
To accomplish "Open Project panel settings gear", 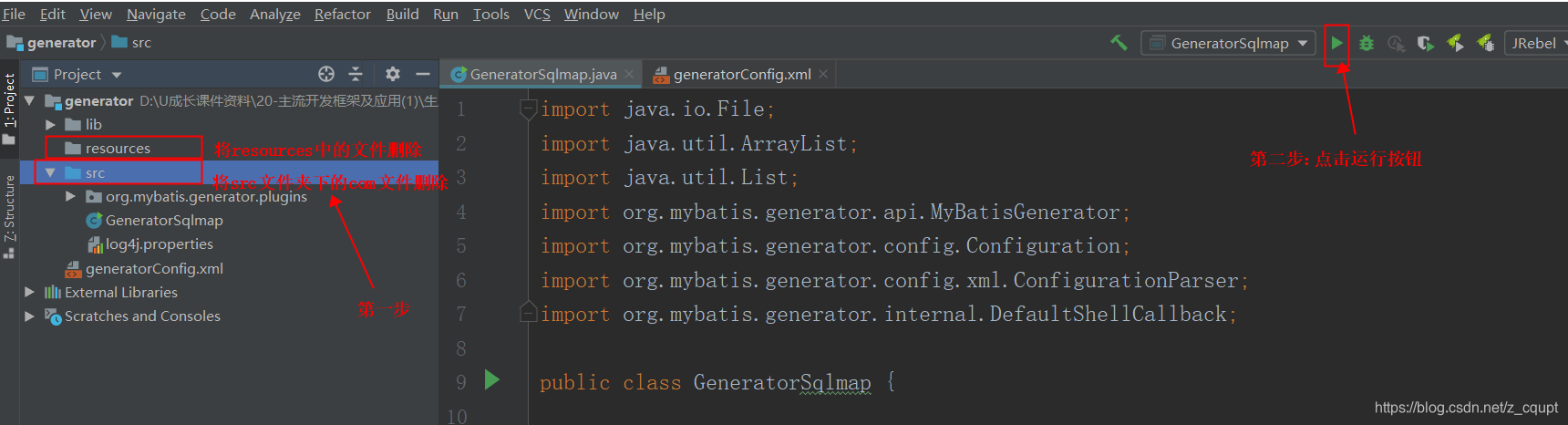I will 393,74.
